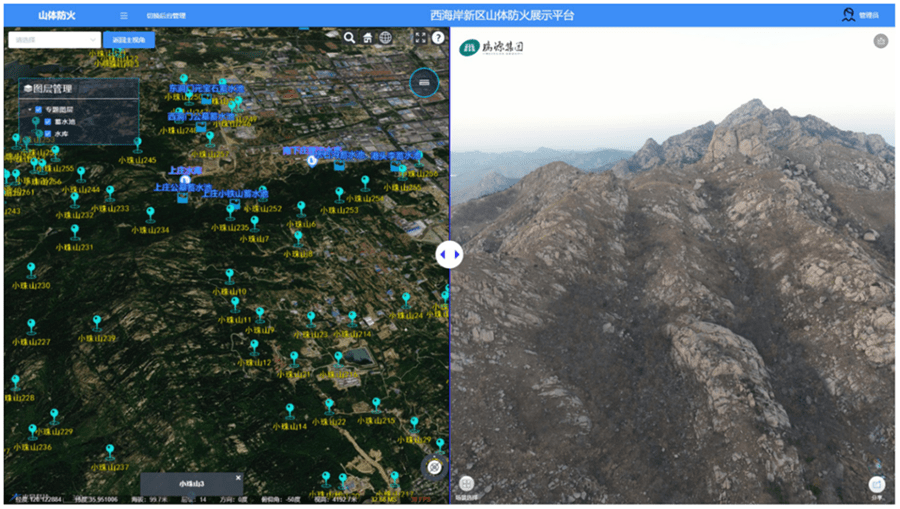Screen dimensions: 900x509
Task: Select the 小珠山245 map marker
Action: coord(137,143)
